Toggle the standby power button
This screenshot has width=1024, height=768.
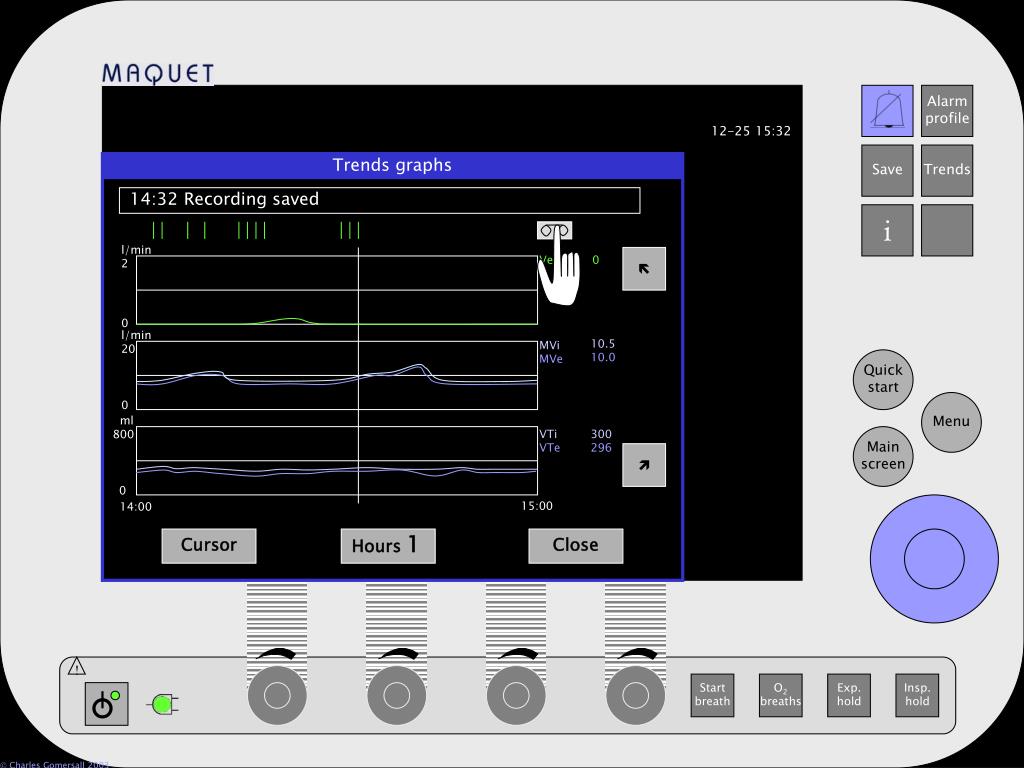106,704
